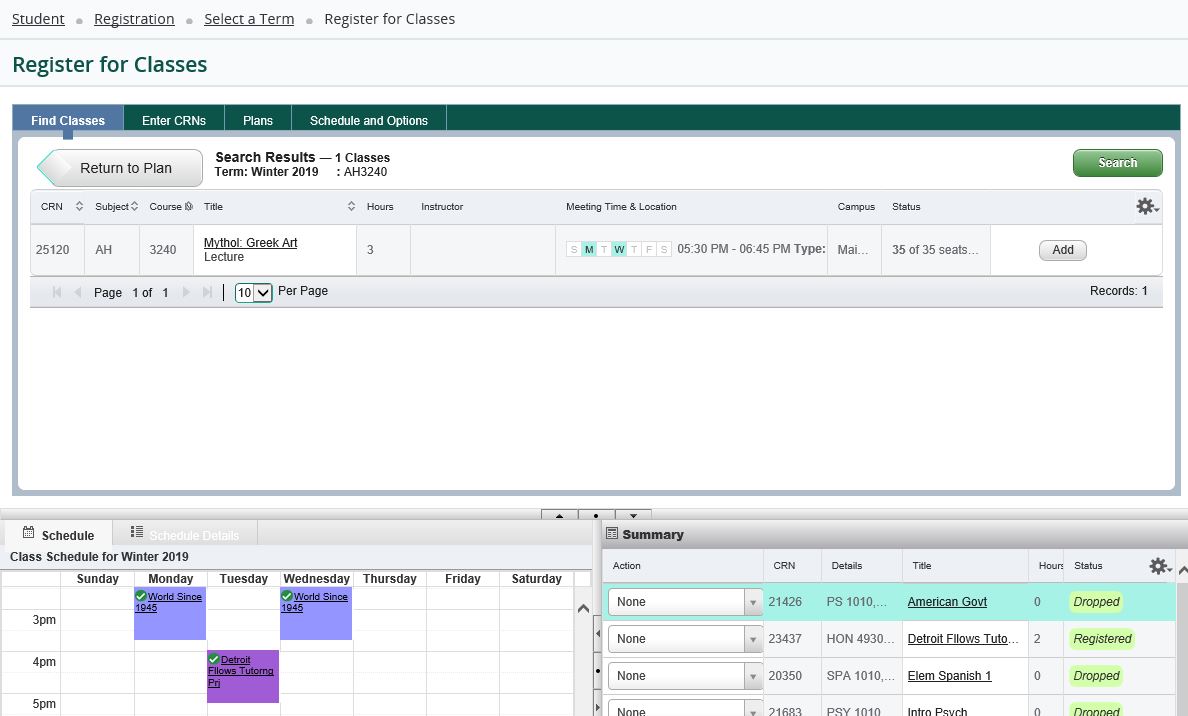Click Dropped status for American Govt

[x=1096, y=602]
